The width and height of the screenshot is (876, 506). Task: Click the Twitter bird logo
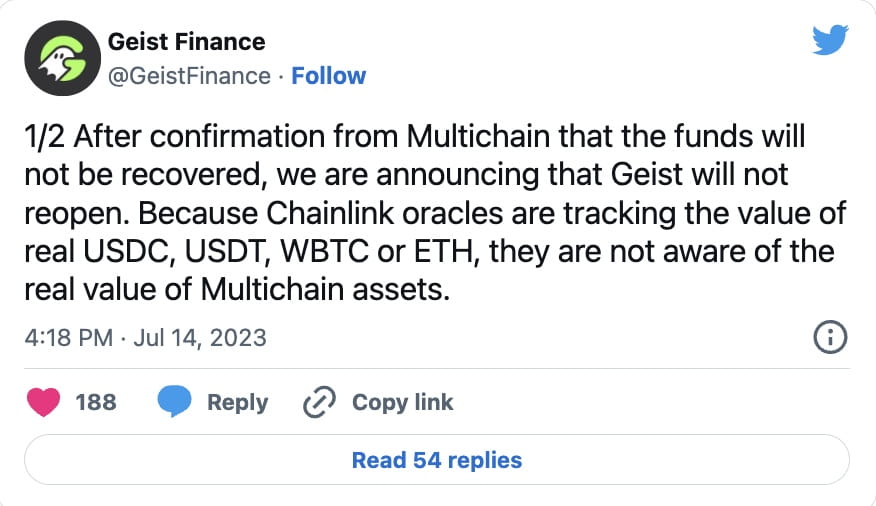tap(830, 41)
